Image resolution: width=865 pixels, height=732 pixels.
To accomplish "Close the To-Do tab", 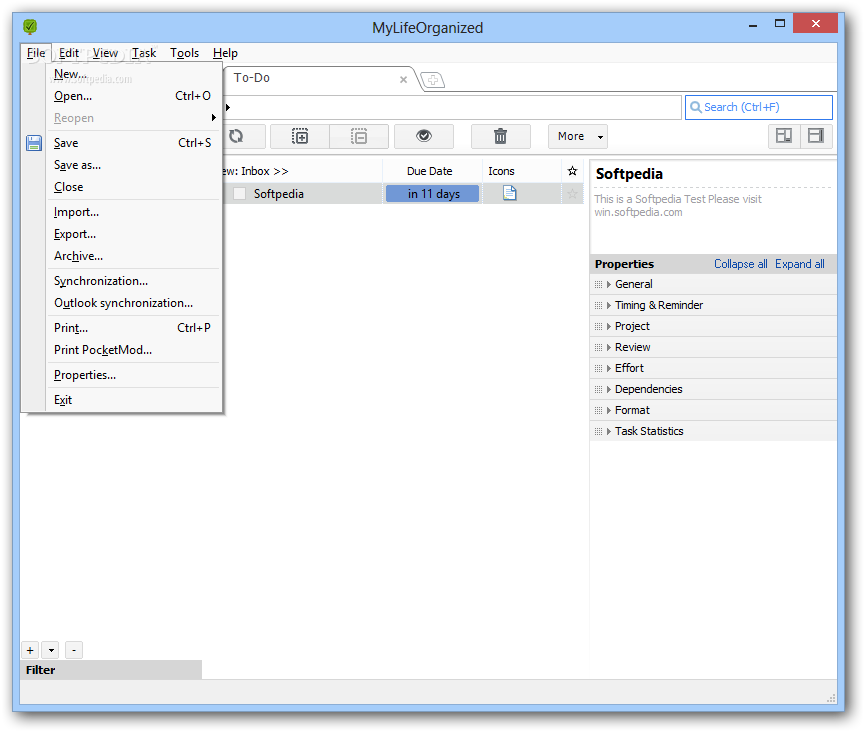I will (403, 79).
